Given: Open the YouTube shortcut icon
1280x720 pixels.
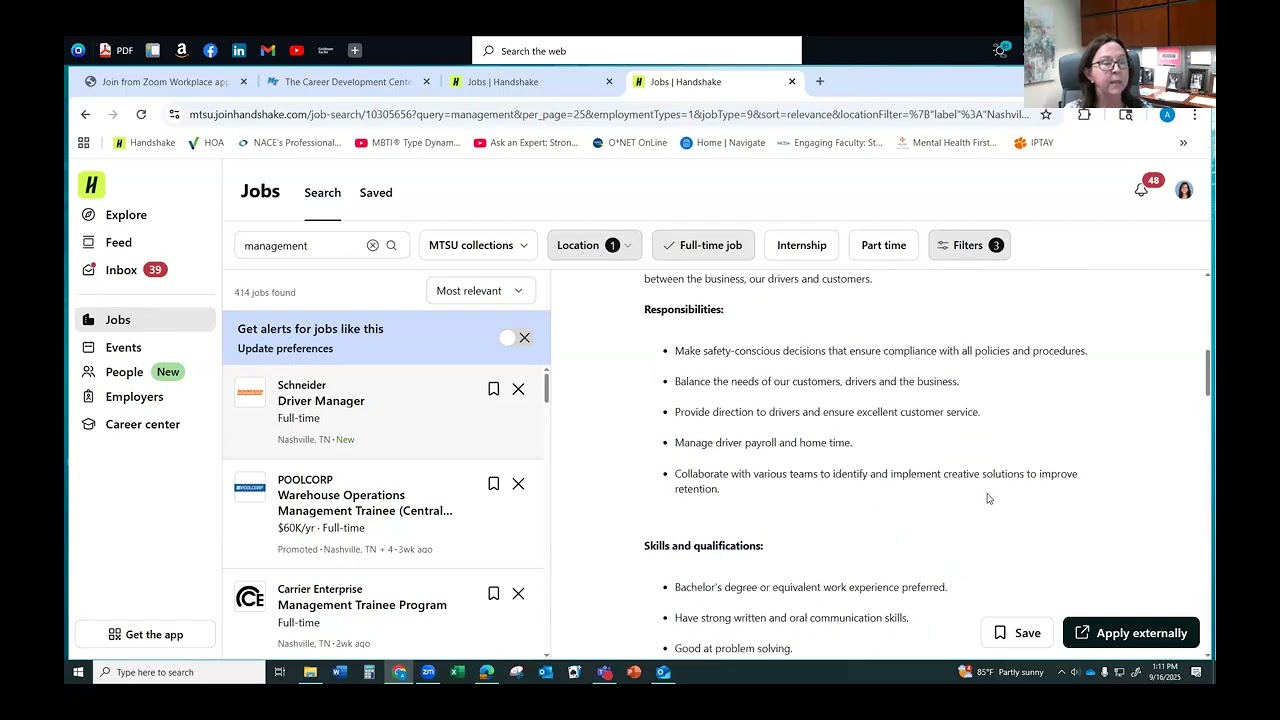Looking at the screenshot, I should (x=297, y=50).
